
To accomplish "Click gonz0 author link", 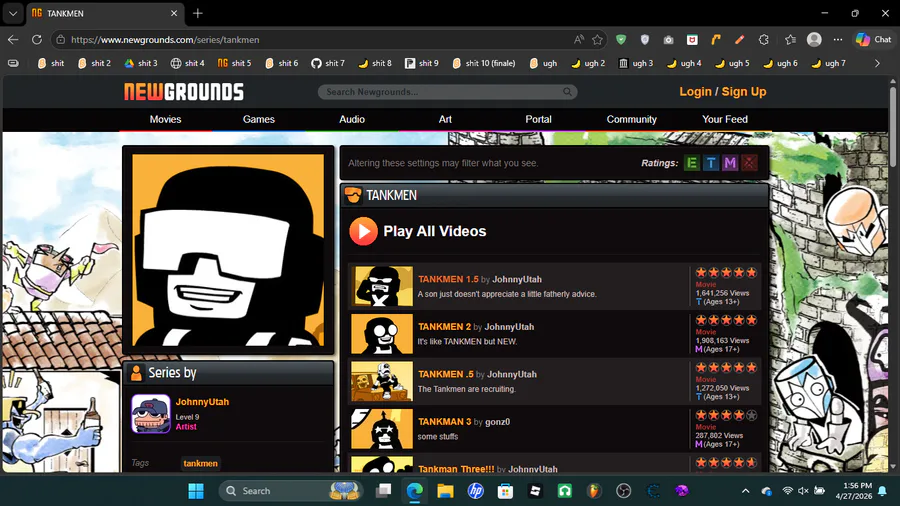I will tap(498, 422).
